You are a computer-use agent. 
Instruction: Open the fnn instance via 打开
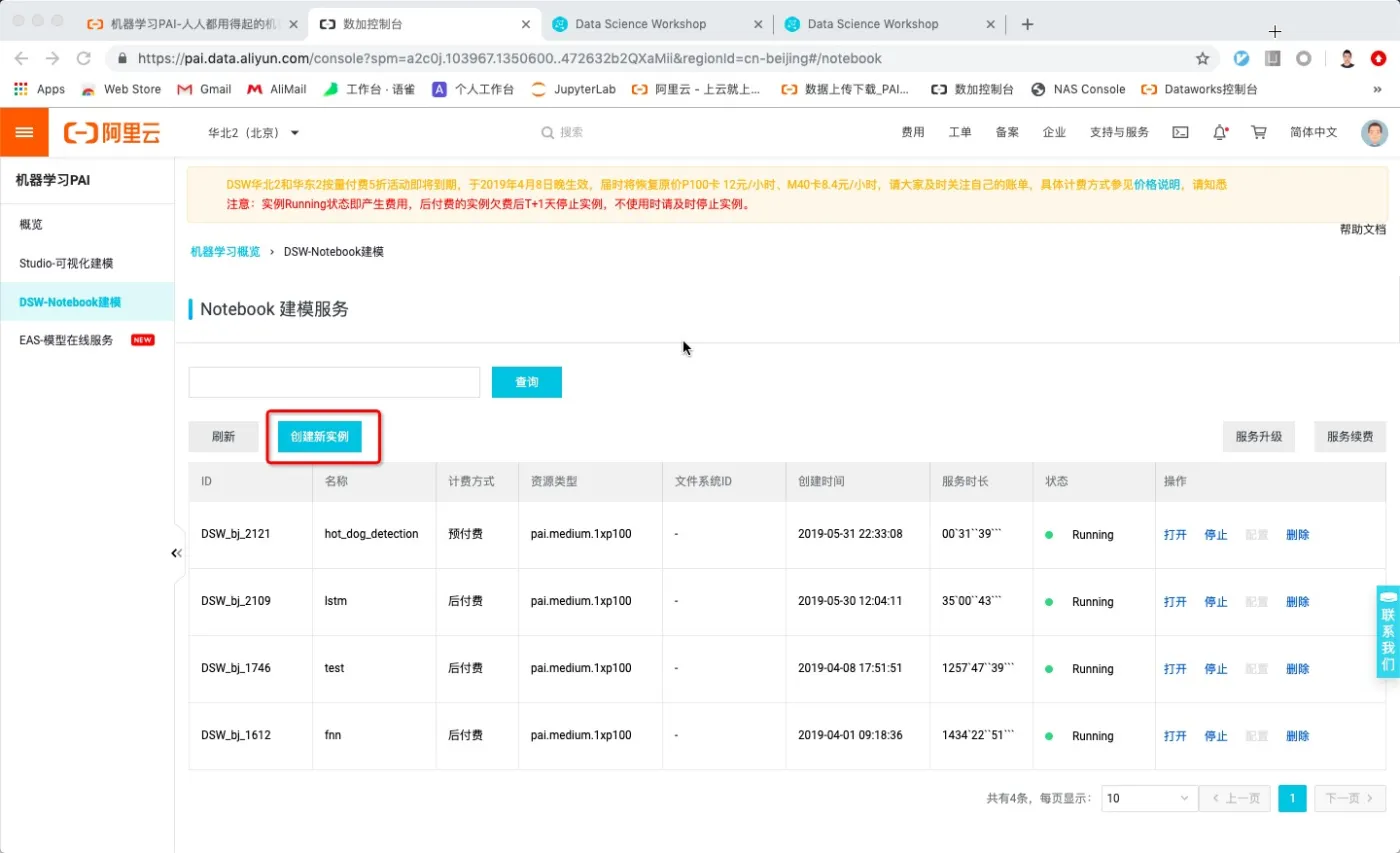[x=1175, y=736]
